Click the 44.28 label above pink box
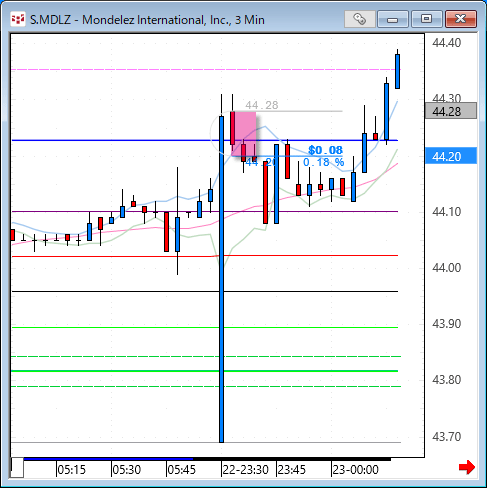Screen dimensions: 487x488 (262, 105)
